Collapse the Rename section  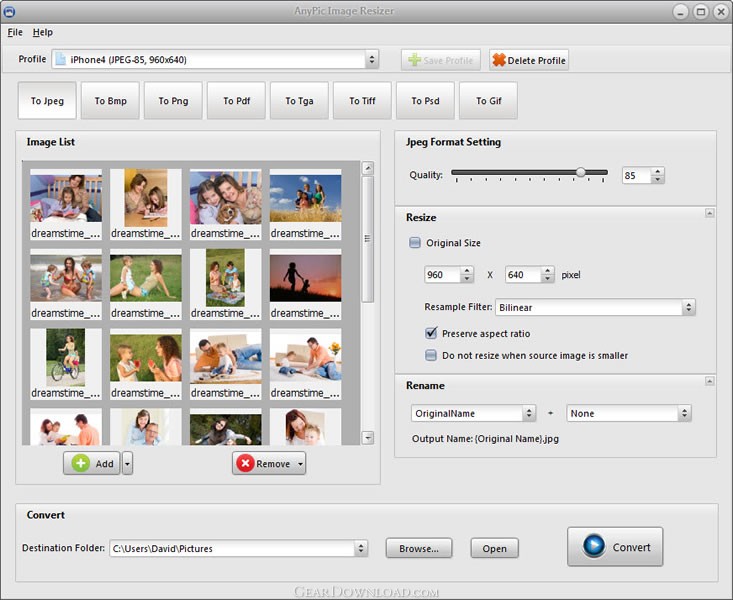click(x=709, y=381)
